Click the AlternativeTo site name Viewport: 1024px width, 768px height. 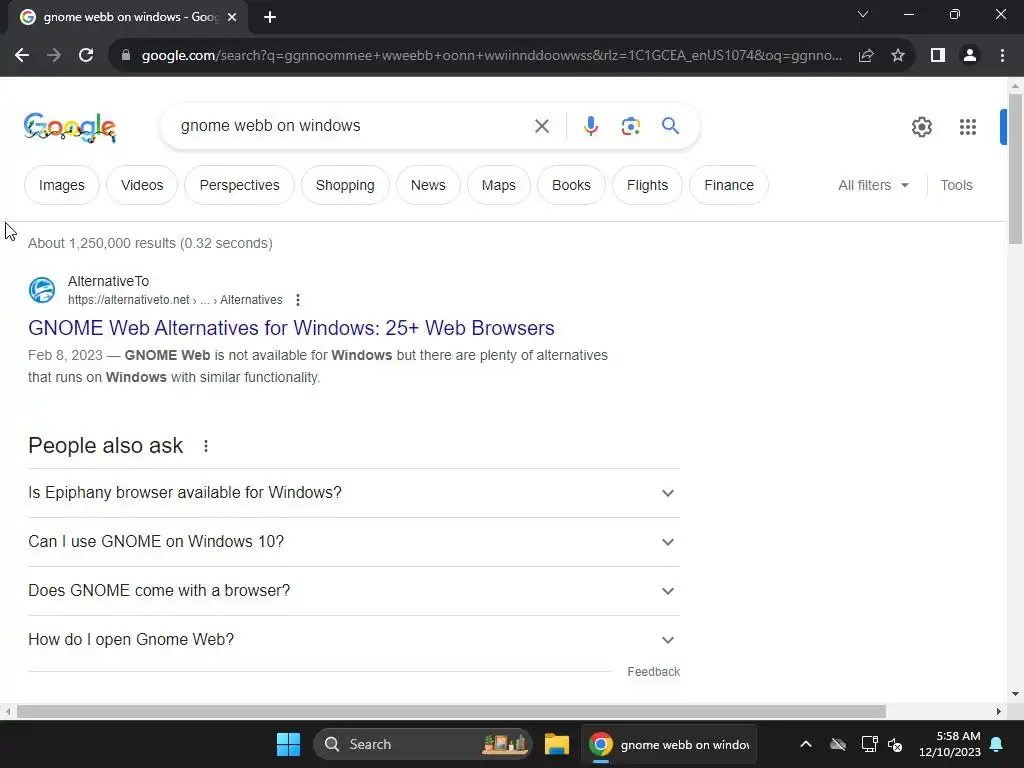point(108,281)
